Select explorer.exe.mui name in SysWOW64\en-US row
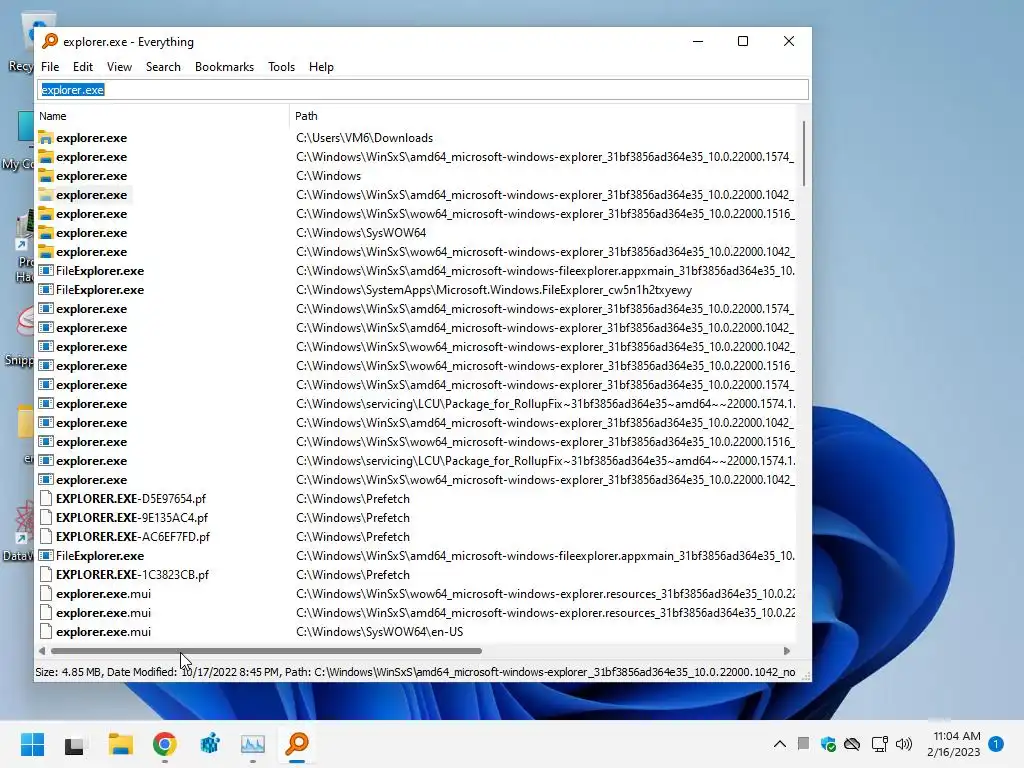1024x768 pixels. 103,632
